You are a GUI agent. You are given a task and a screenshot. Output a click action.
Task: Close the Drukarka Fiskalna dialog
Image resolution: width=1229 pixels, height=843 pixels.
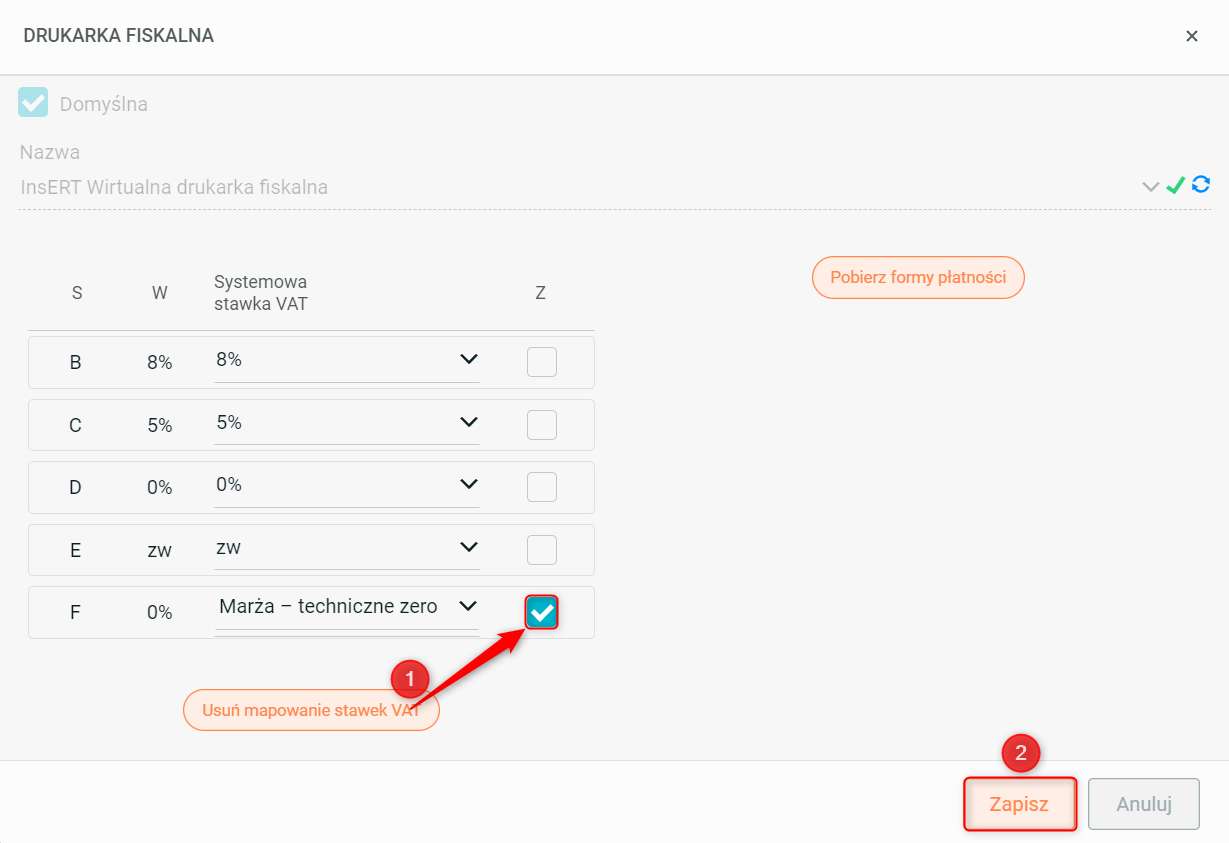(1191, 36)
